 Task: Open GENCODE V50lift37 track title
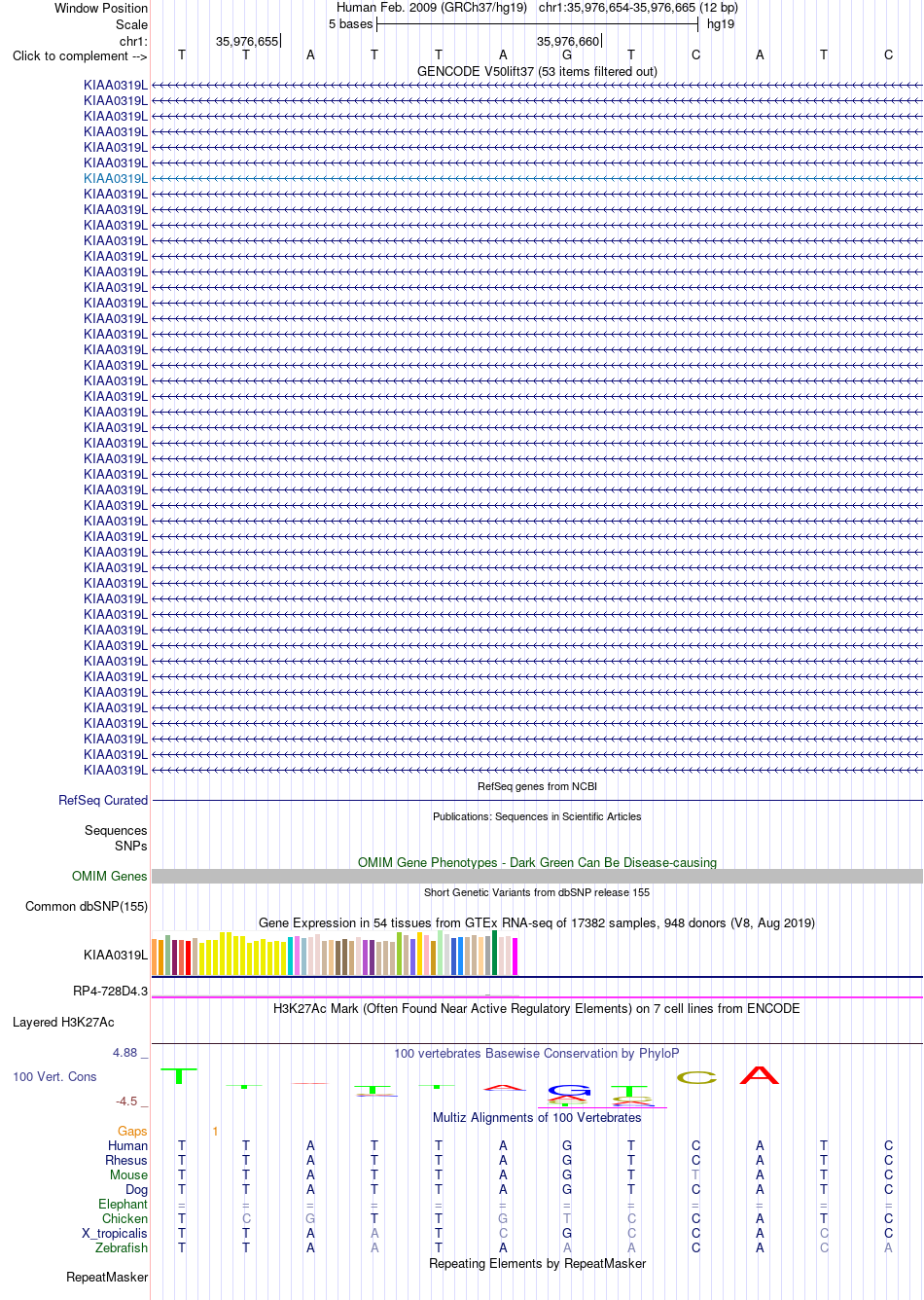[537, 71]
